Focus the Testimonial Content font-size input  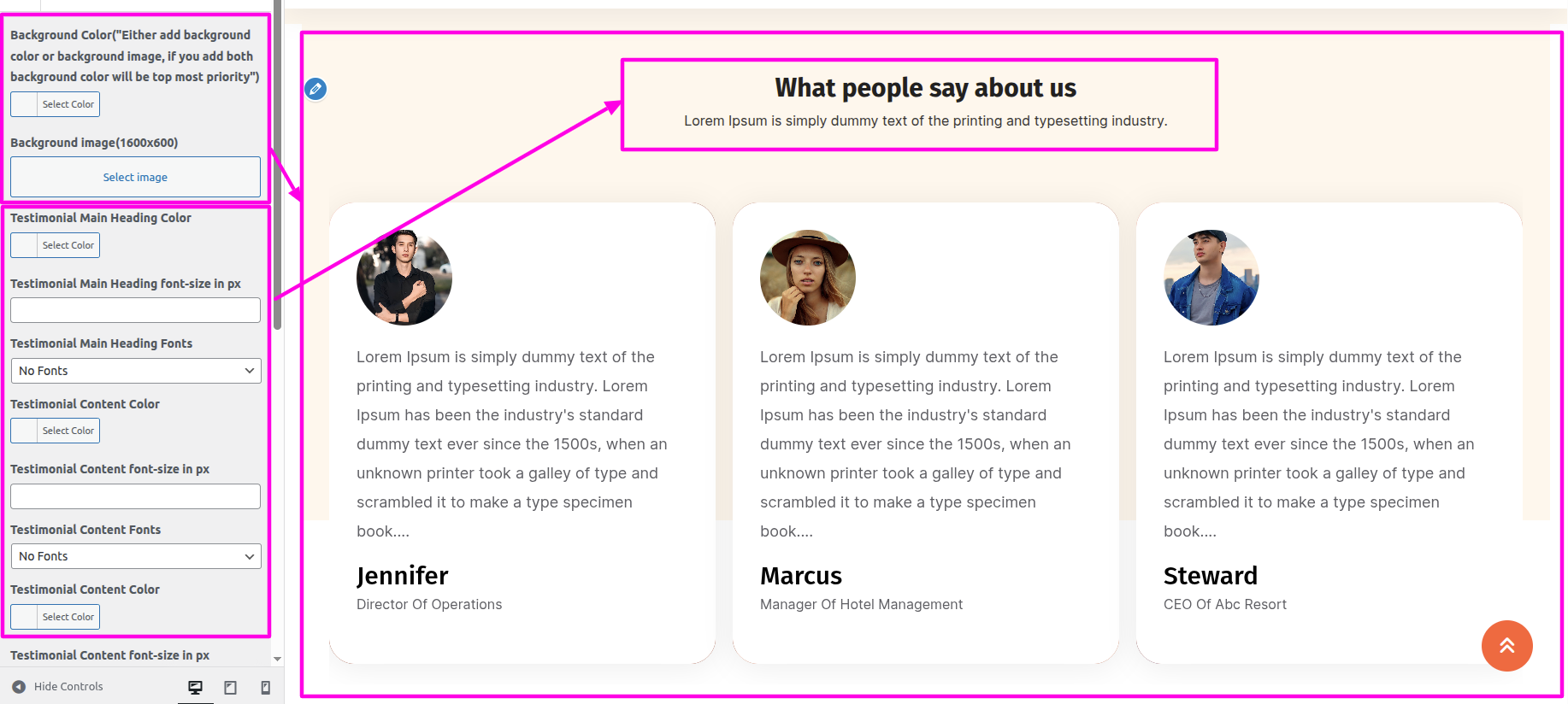pos(136,496)
